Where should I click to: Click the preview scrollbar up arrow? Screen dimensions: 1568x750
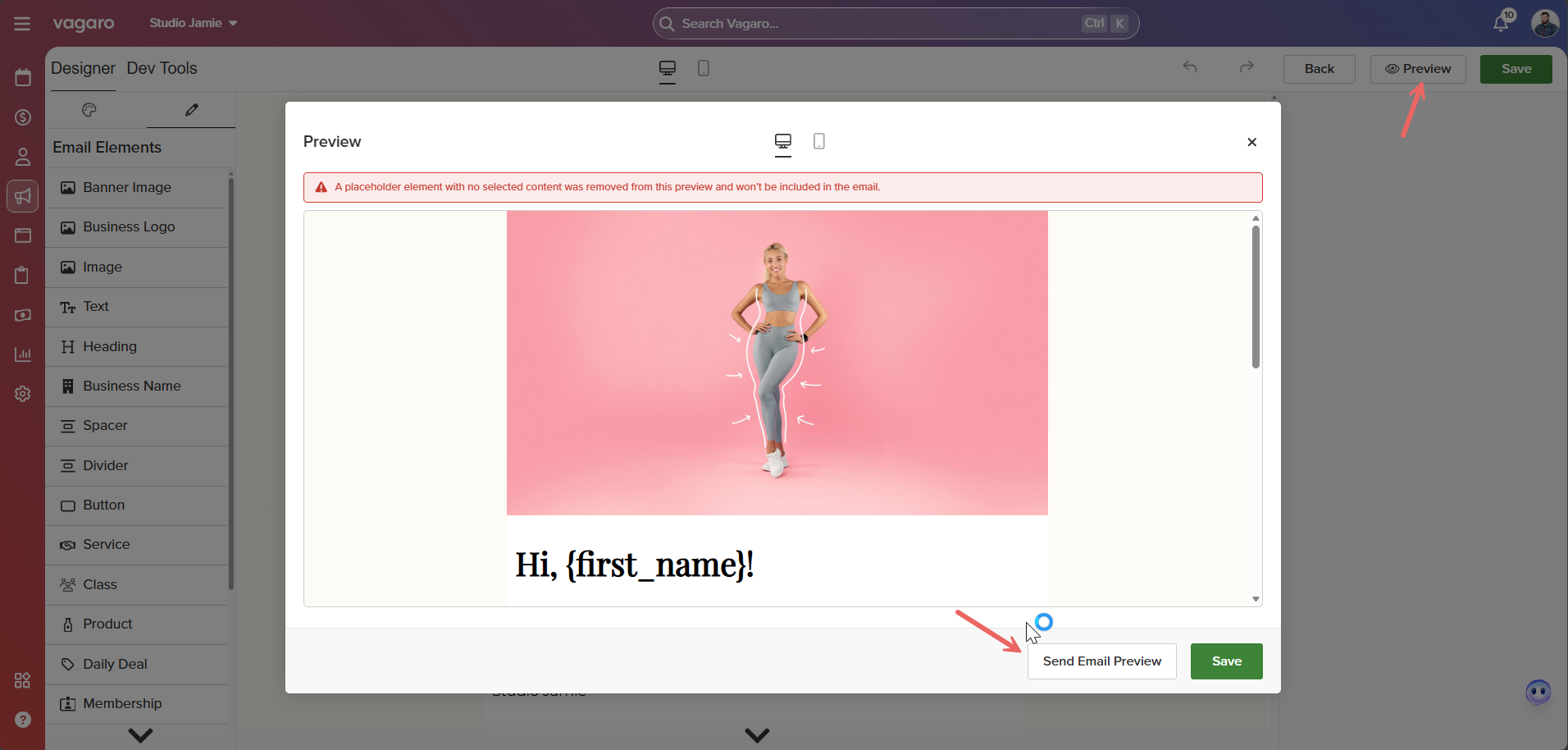(1256, 218)
